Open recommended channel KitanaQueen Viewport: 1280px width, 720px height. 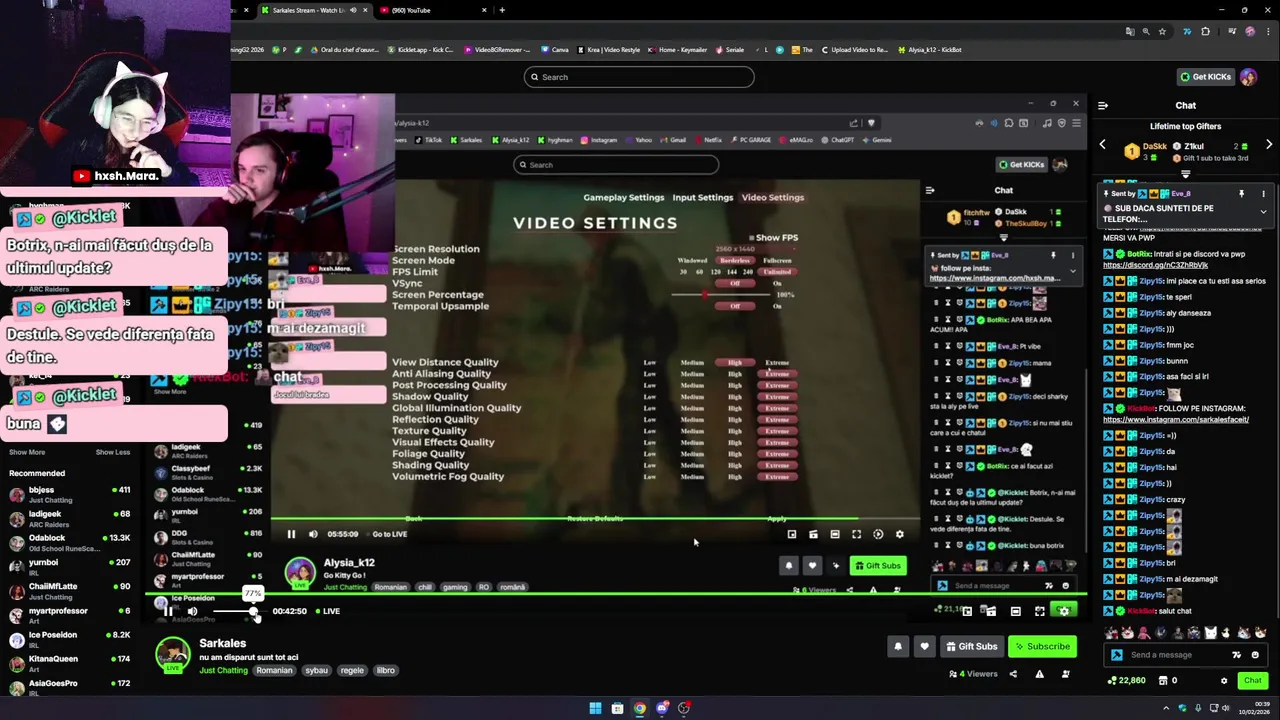(70, 663)
